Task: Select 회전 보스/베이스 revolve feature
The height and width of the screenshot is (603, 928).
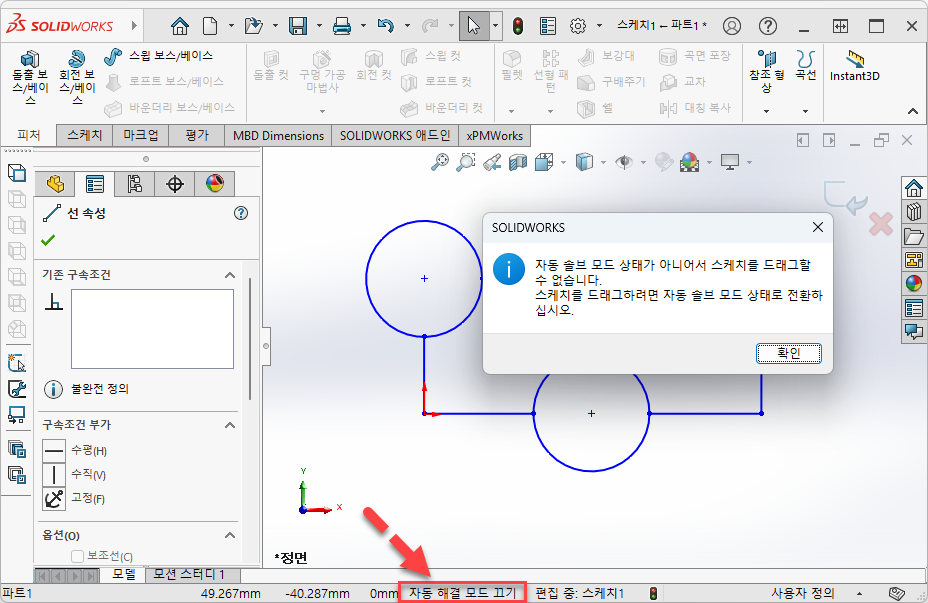Action: [77, 77]
